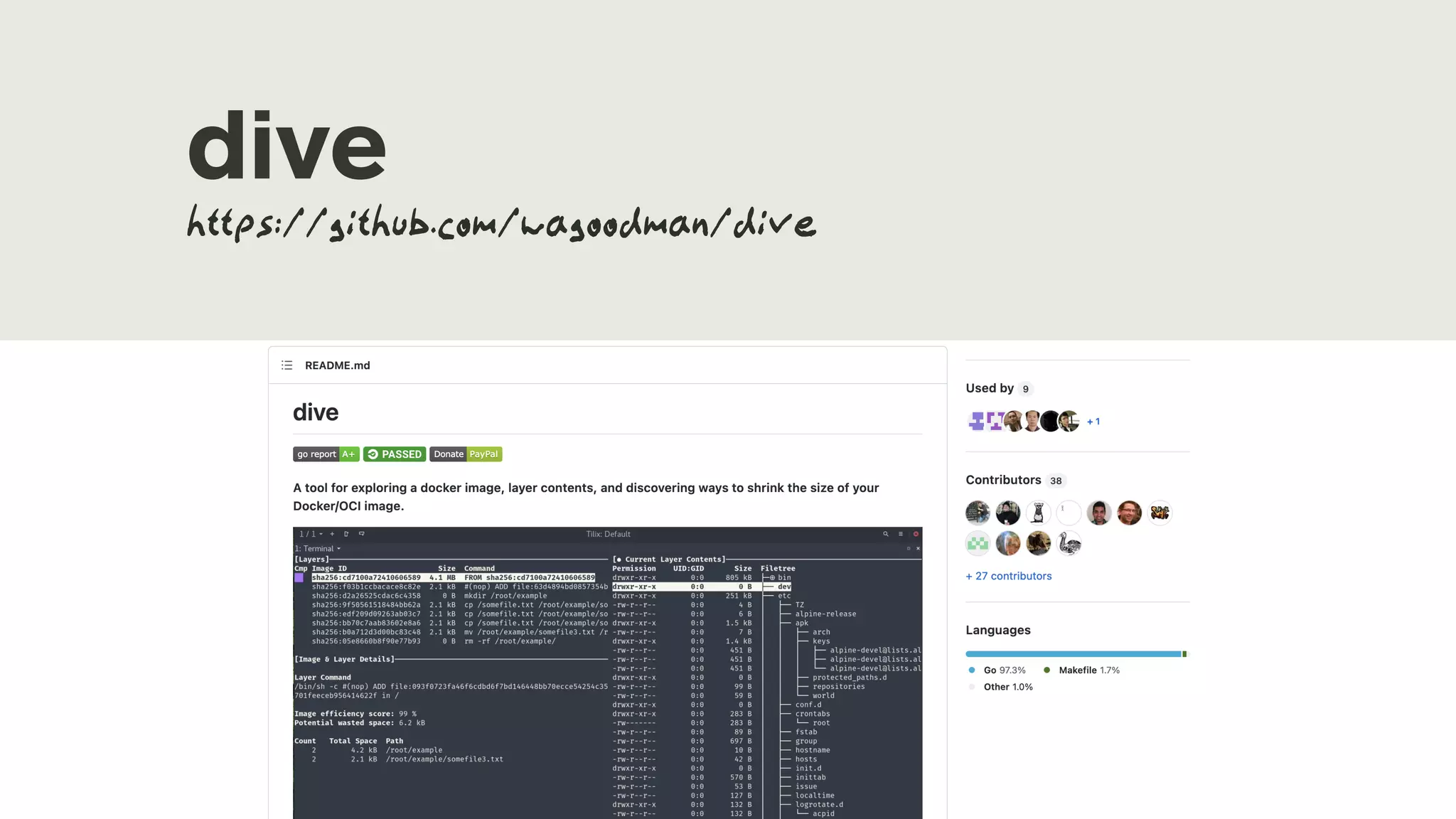Click the grey Other language dot
Viewport: 1456px width, 819px height.
click(x=972, y=687)
